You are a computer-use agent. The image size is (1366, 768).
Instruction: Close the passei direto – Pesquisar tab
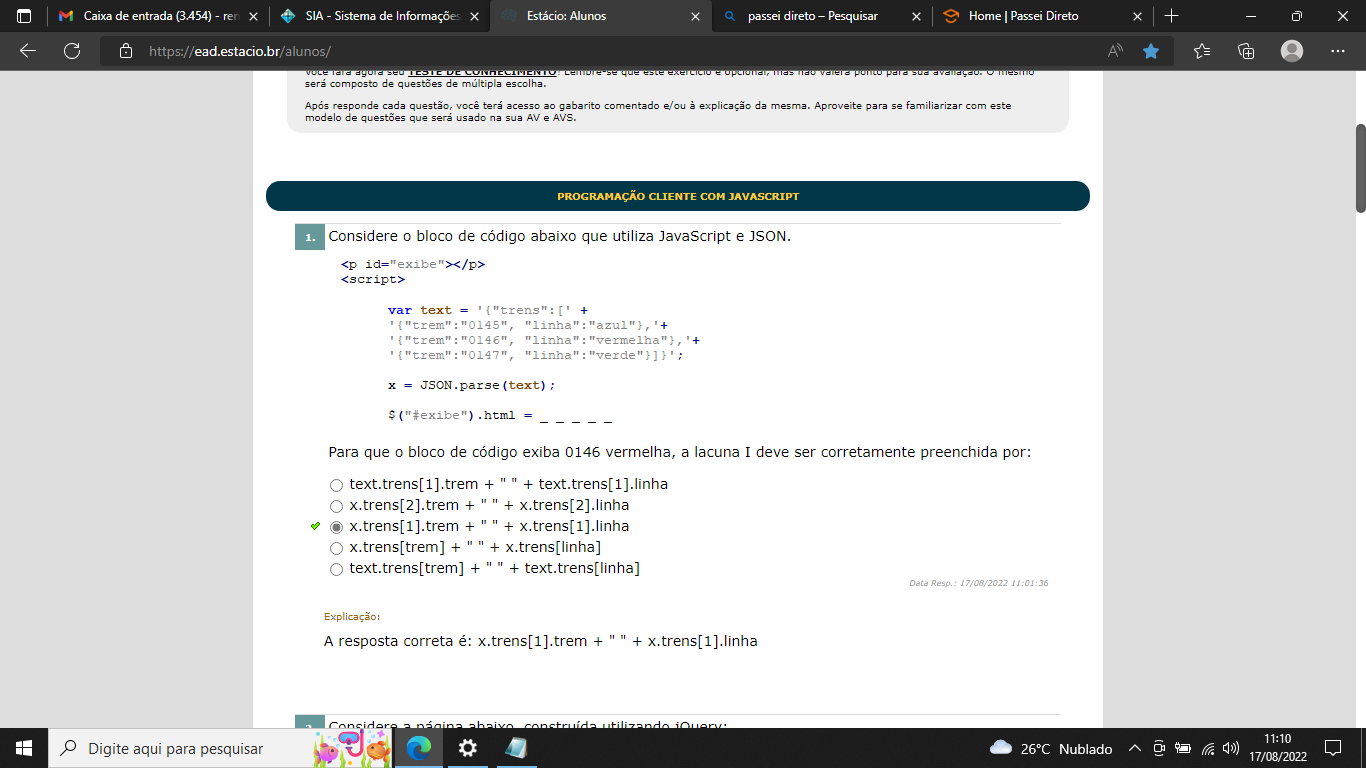916,16
